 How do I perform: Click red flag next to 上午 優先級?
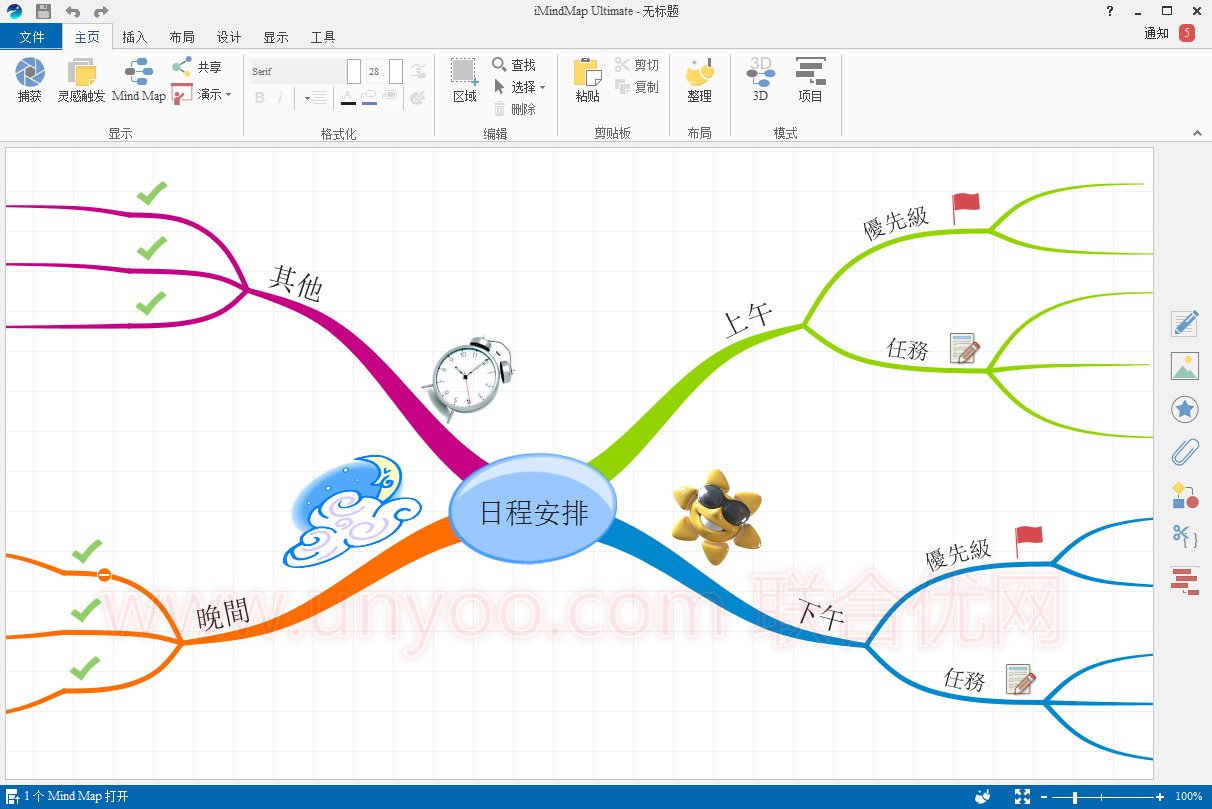[x=965, y=208]
